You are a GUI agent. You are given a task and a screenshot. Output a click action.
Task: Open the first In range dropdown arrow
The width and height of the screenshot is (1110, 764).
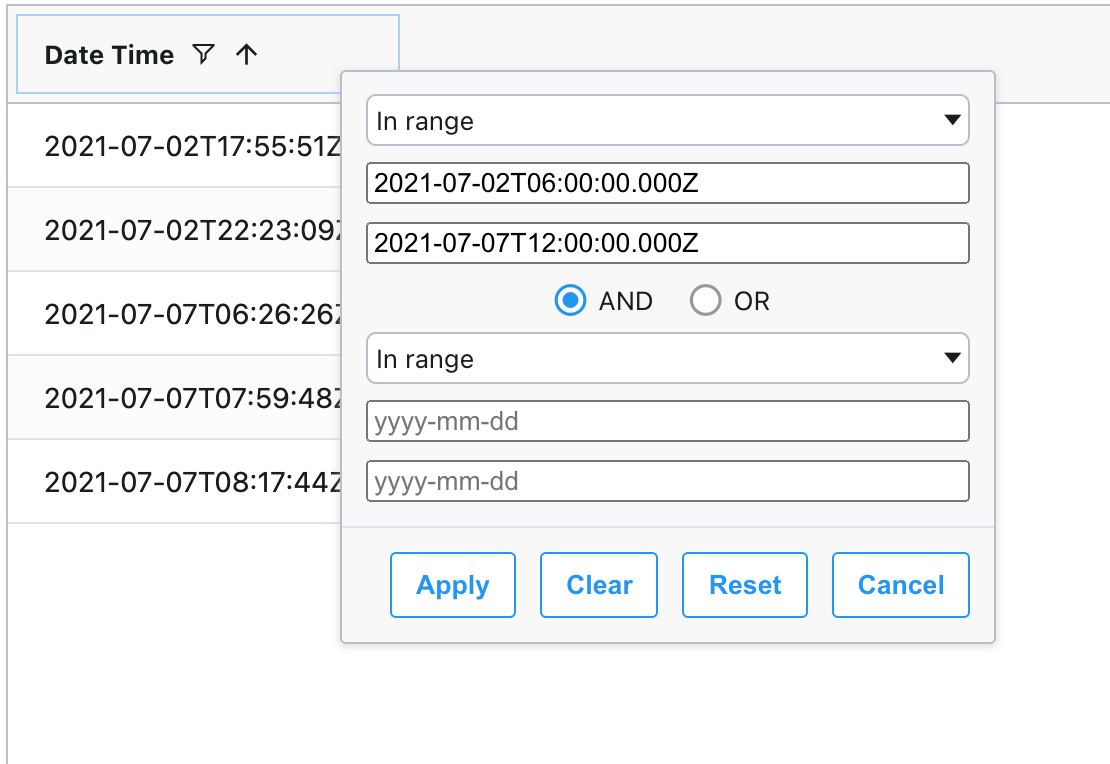point(952,120)
